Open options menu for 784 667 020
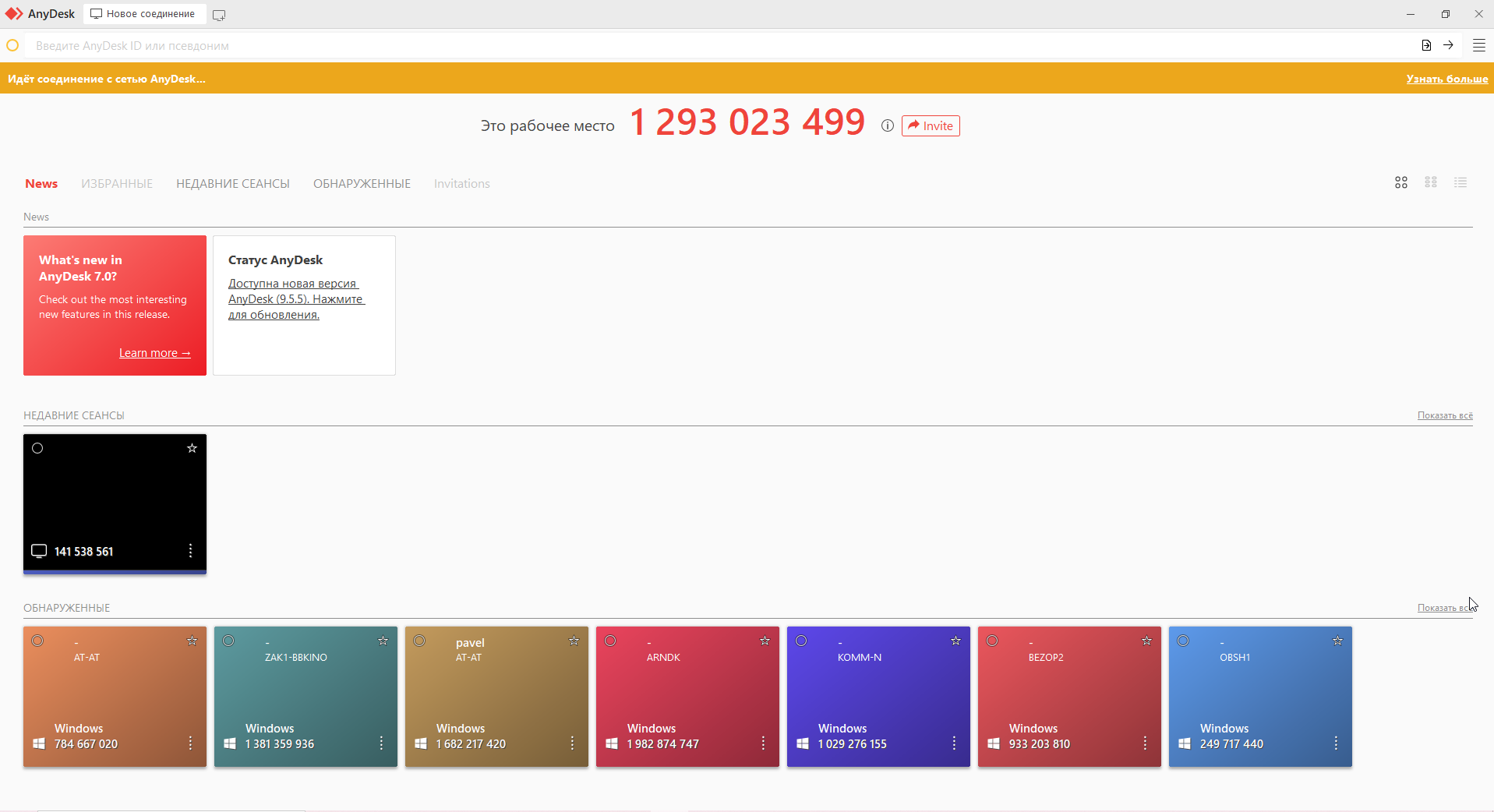Image resolution: width=1494 pixels, height=812 pixels. point(190,743)
